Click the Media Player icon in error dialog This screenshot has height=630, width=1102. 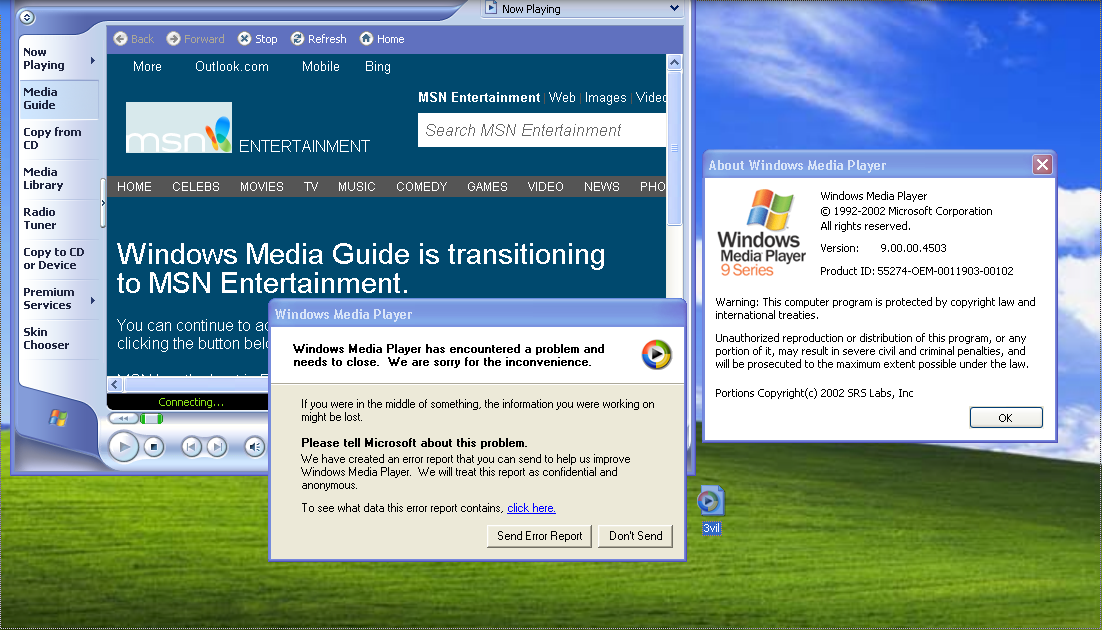click(656, 354)
